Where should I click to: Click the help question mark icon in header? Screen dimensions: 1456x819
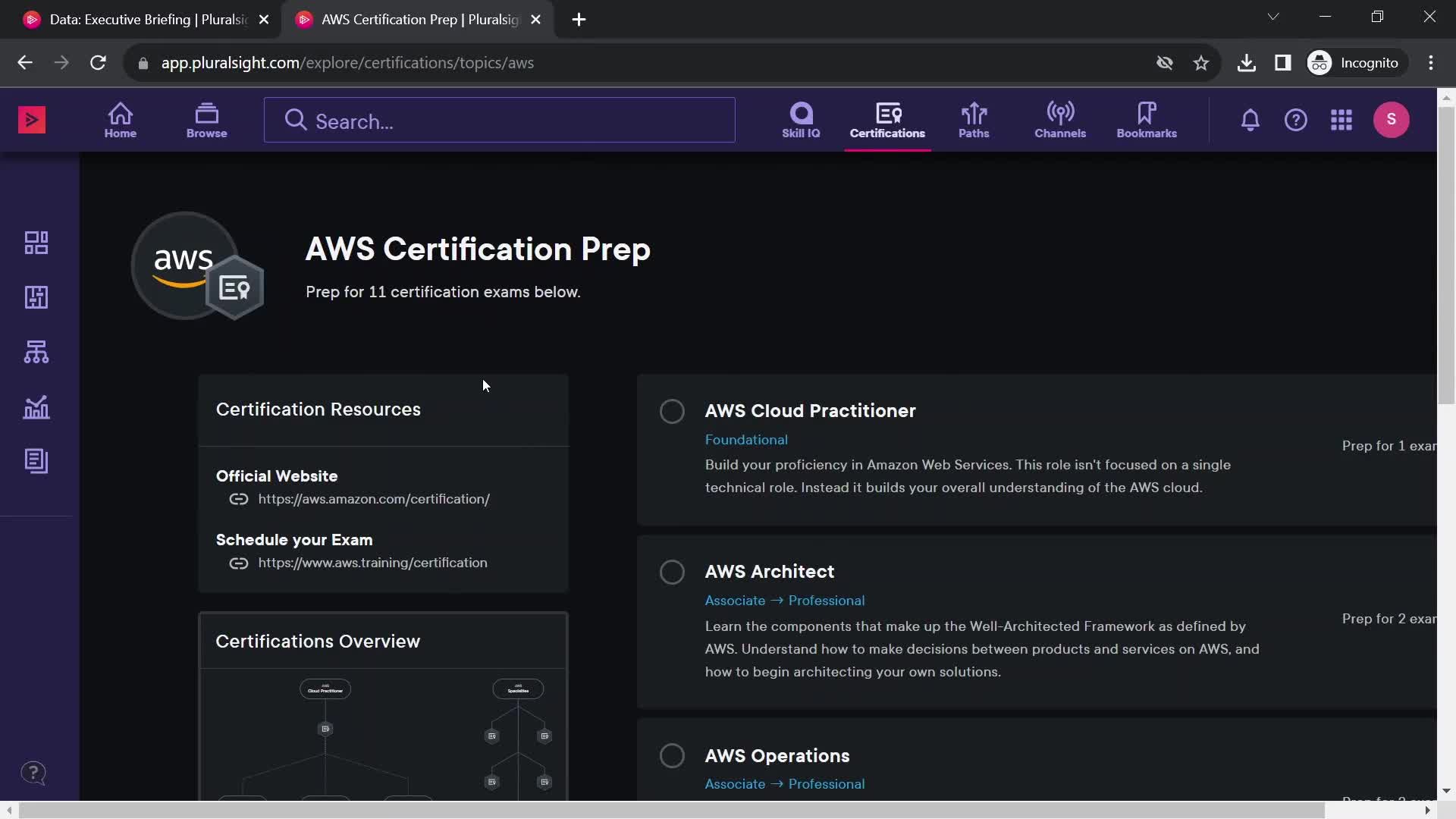1296,120
